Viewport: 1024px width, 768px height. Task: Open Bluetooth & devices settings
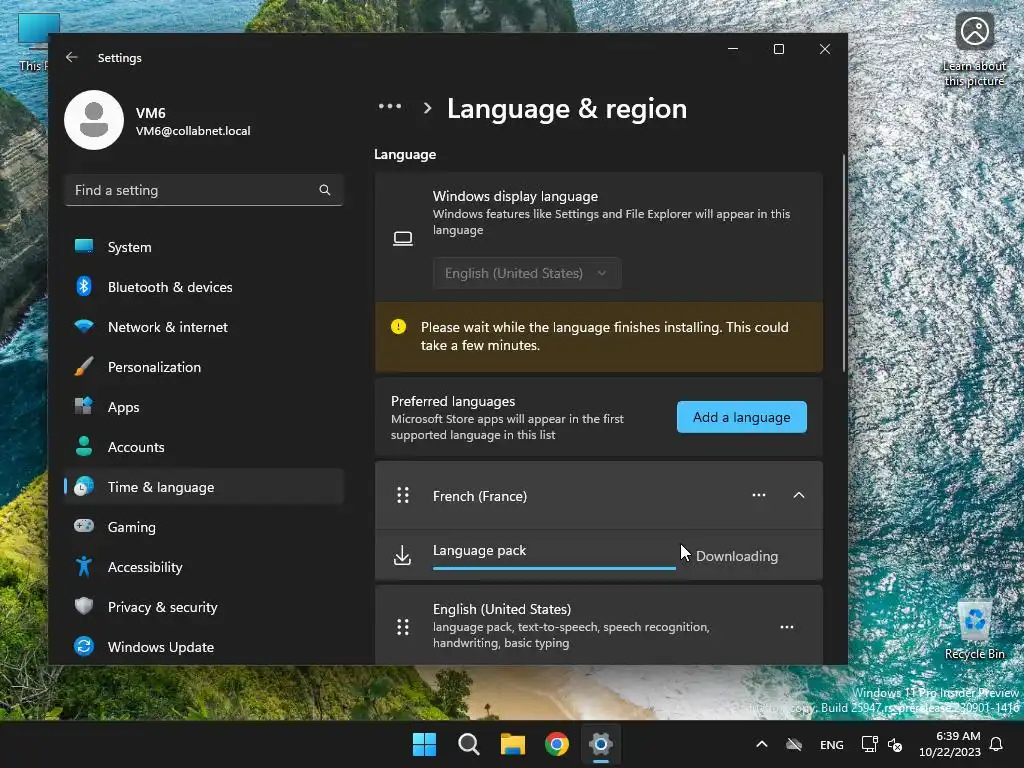204,287
